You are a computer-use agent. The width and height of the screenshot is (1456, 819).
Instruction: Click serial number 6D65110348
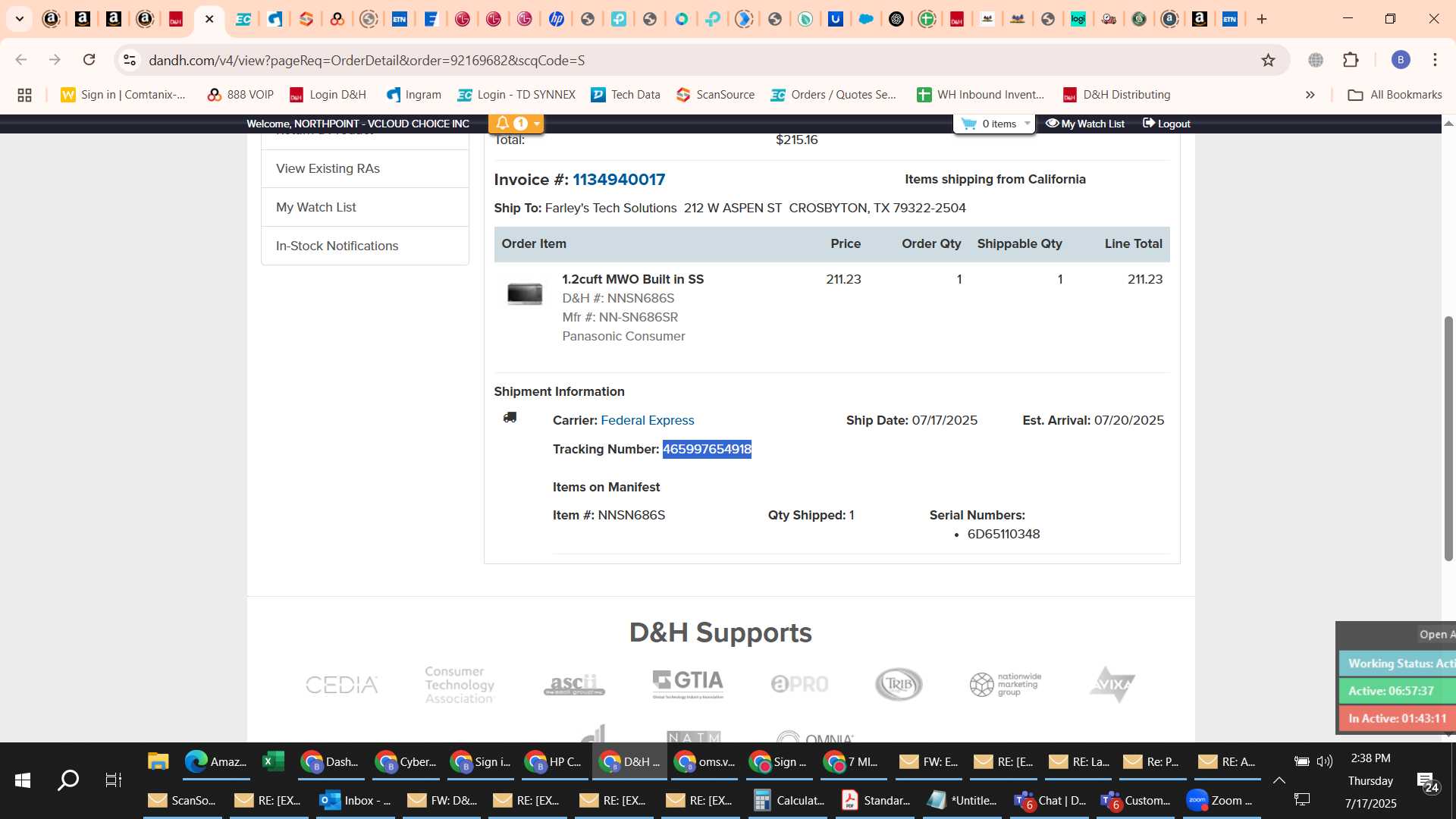coord(1003,534)
